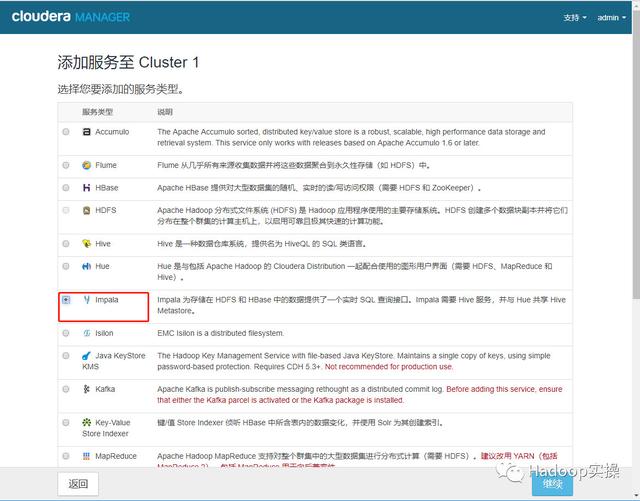Viewport: 640px width, 501px height.
Task: Click the 服务类型 column header
Action: tap(97, 111)
